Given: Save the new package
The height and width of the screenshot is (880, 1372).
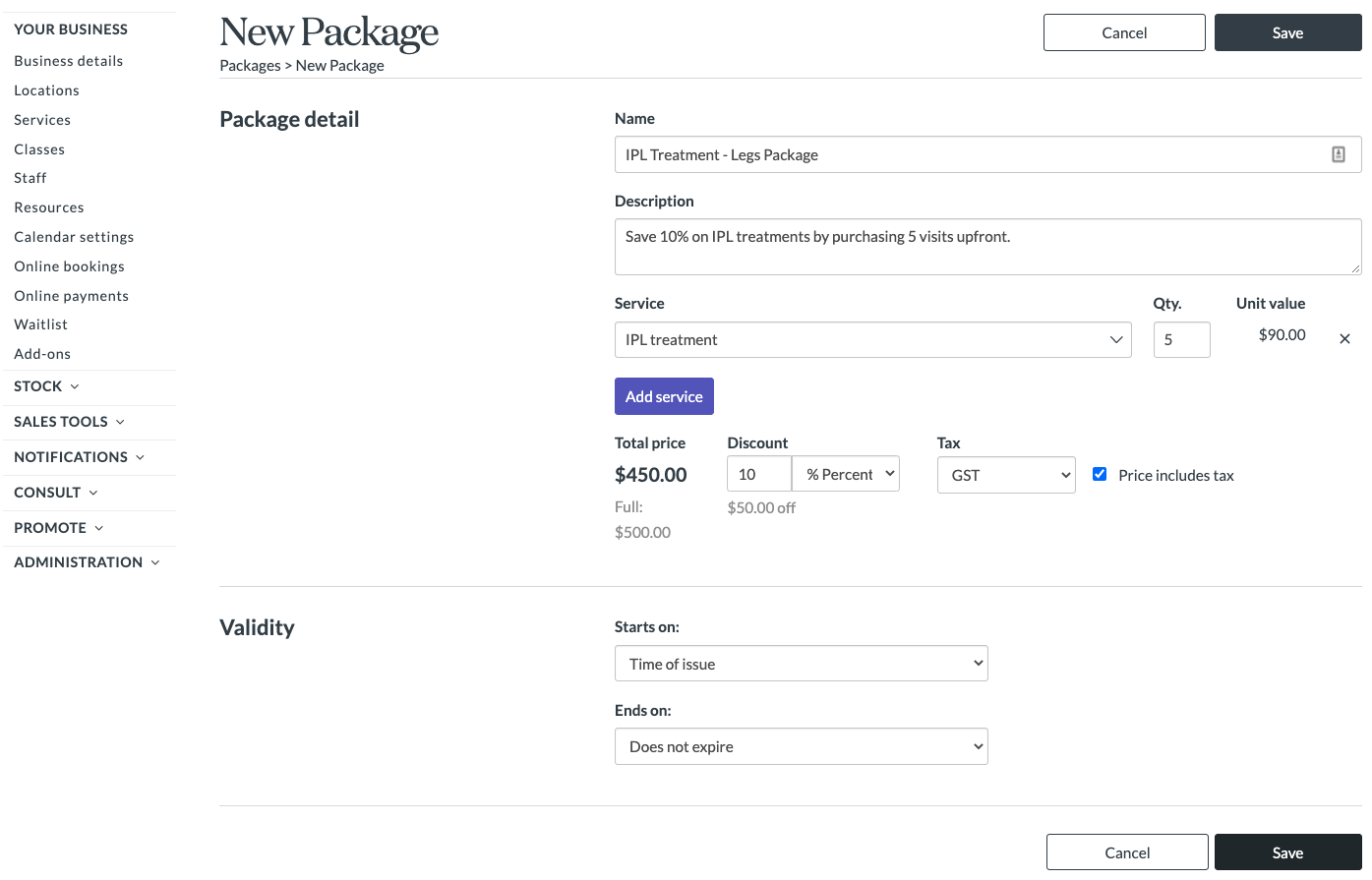Looking at the screenshot, I should (x=1287, y=32).
